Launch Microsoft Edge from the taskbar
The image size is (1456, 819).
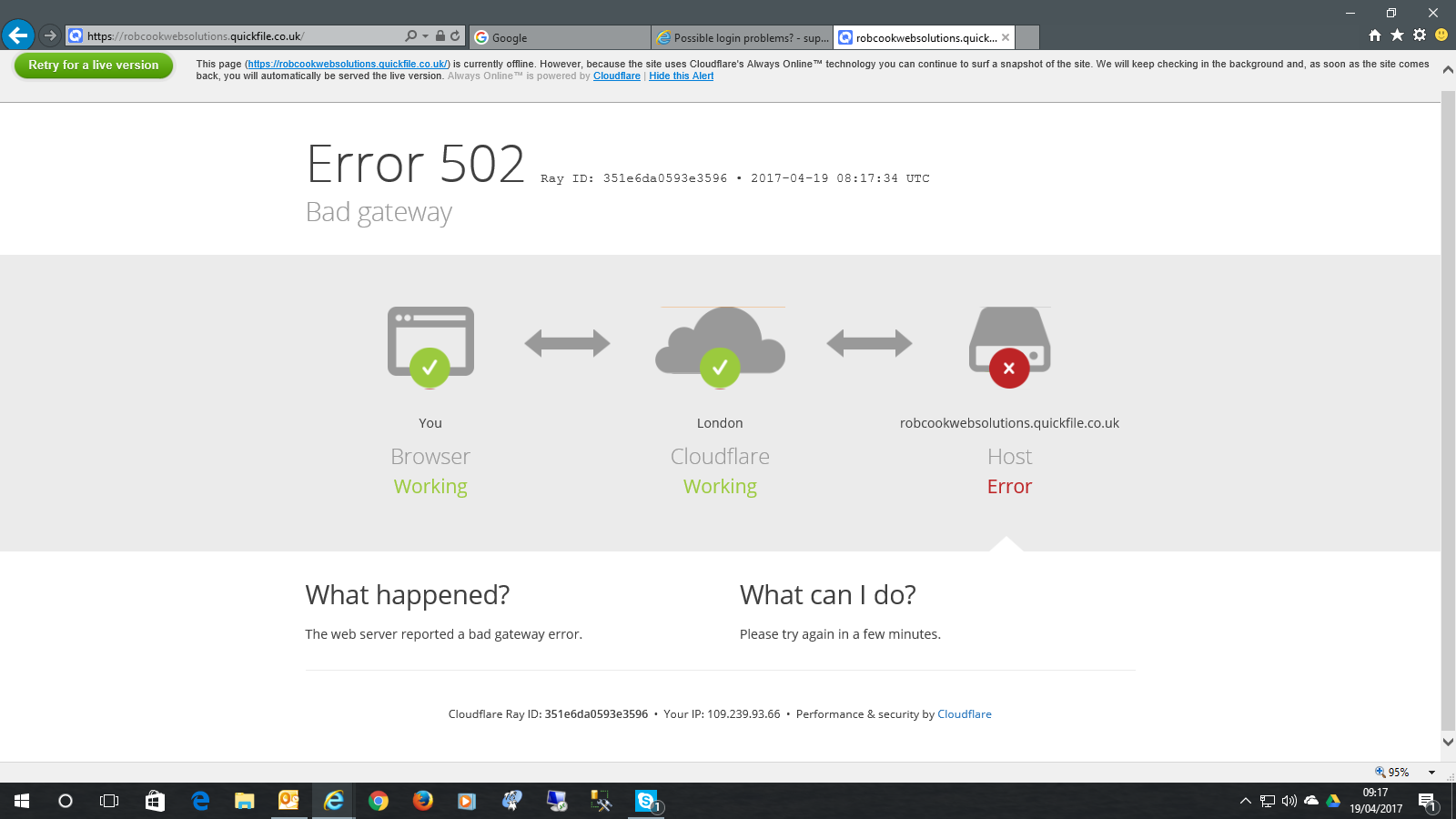(200, 801)
